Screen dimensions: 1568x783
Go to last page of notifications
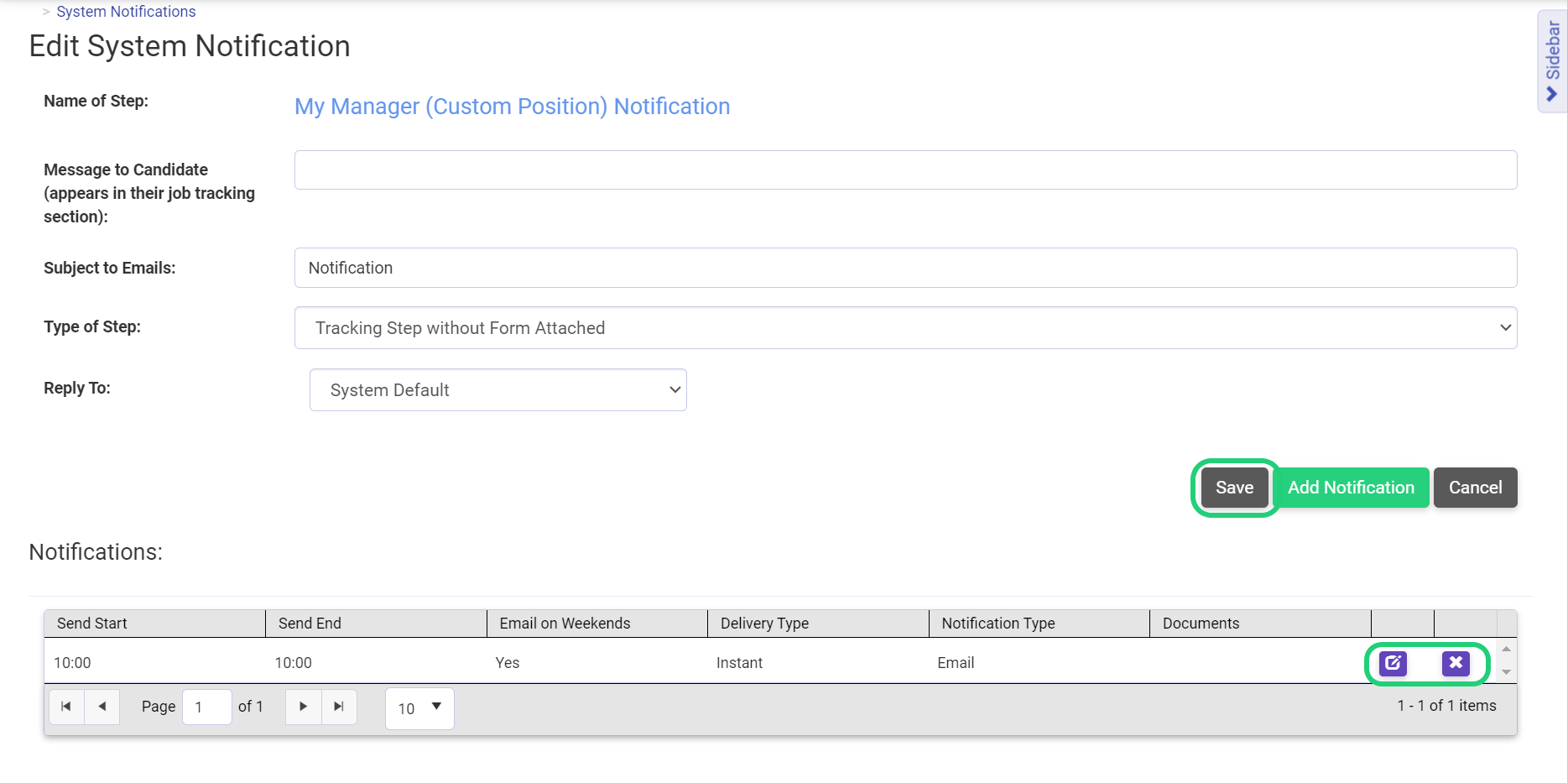pos(339,707)
